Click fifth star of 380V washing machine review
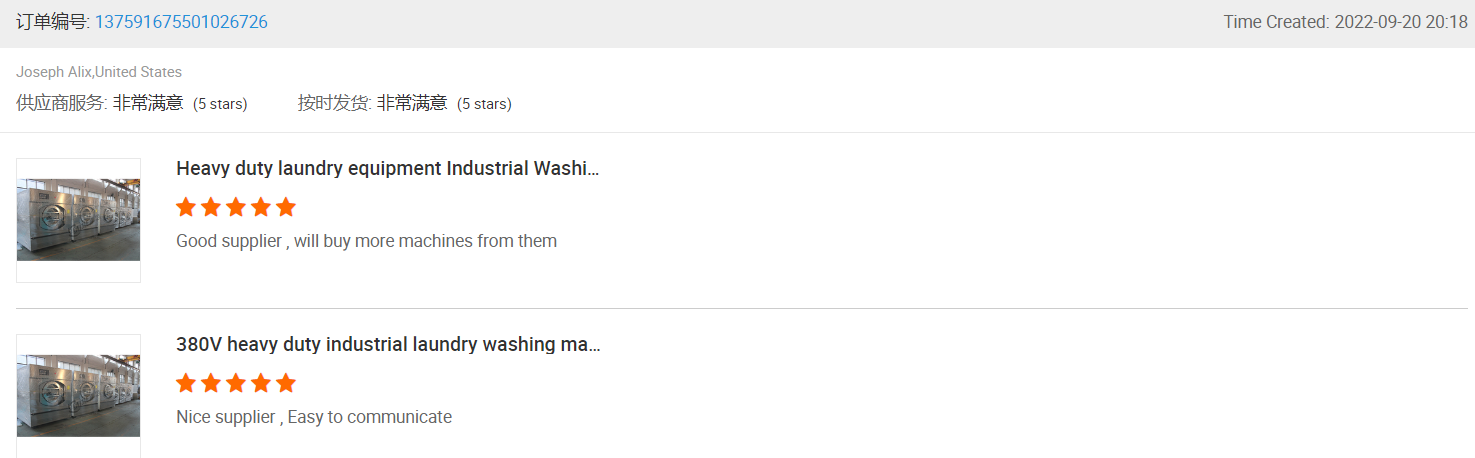The image size is (1475, 458). click(x=286, y=383)
